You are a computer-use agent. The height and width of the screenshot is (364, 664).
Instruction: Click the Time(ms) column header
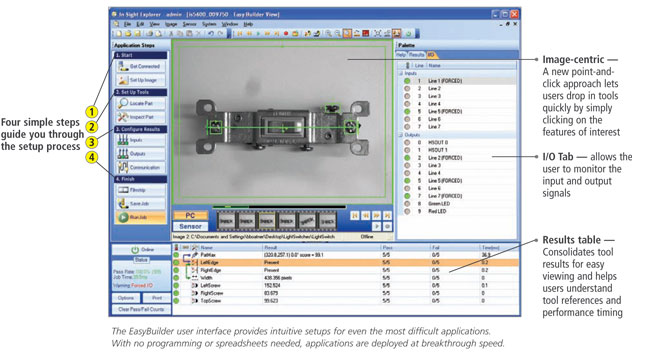pos(499,247)
